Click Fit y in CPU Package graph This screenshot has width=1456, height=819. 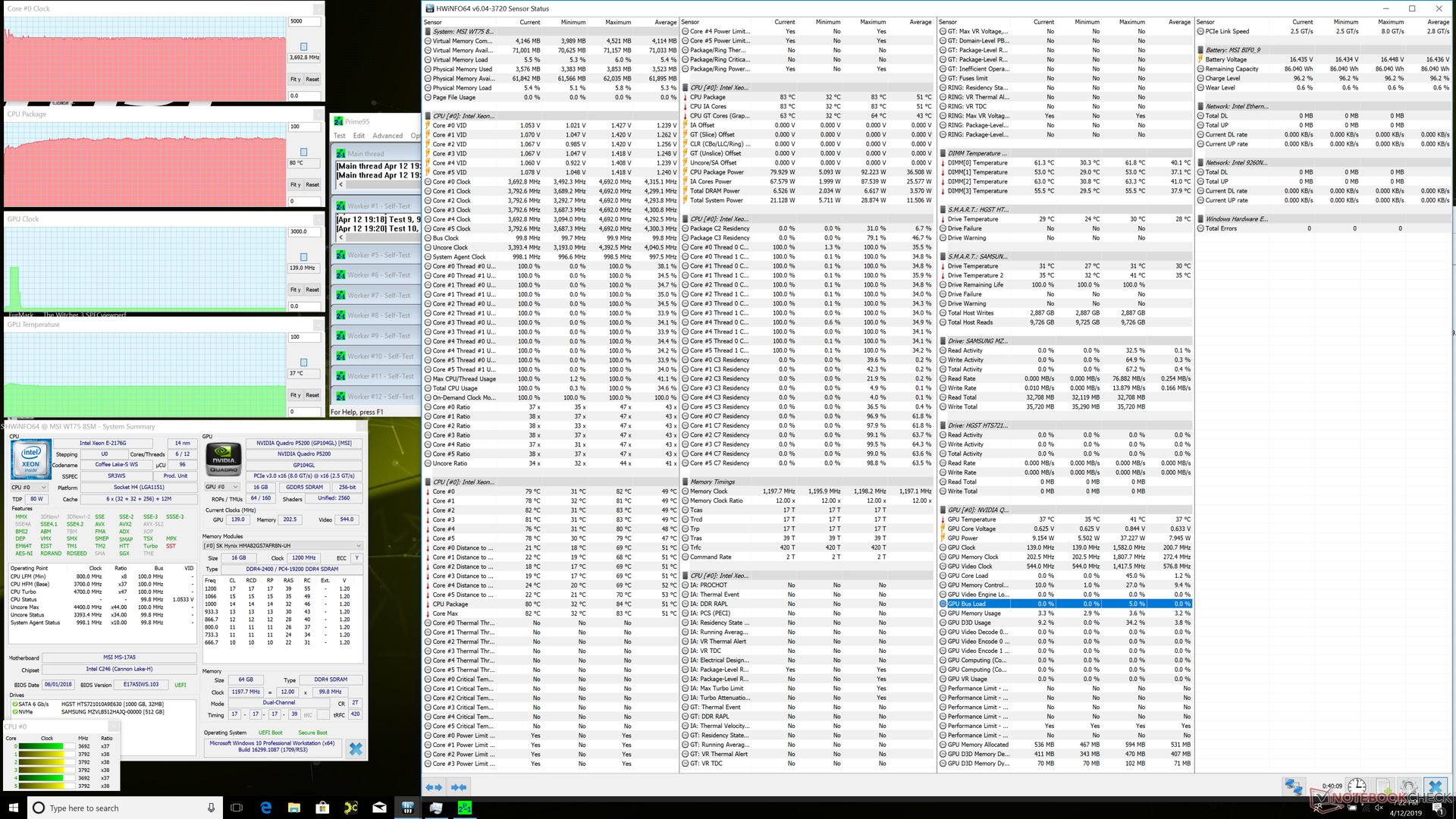point(296,184)
